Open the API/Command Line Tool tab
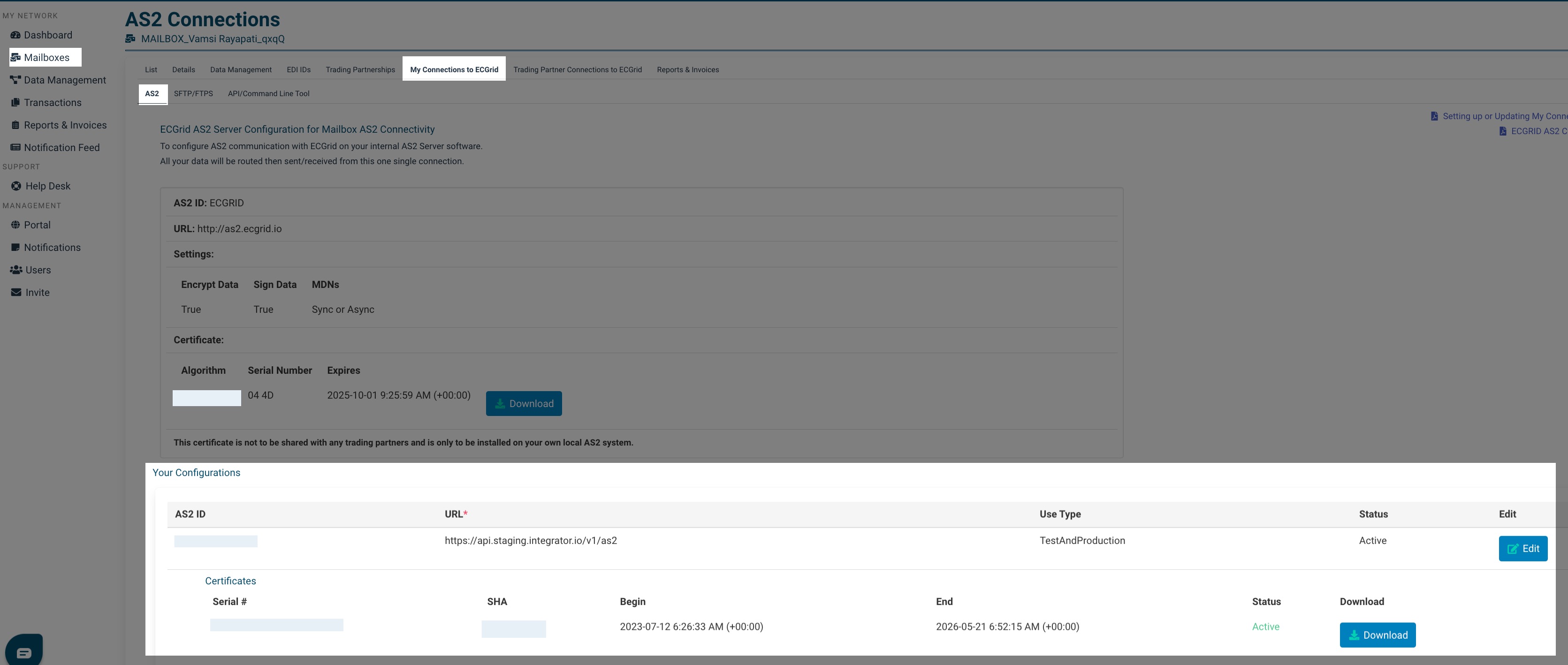This screenshot has height=665, width=1568. pyautogui.click(x=268, y=94)
